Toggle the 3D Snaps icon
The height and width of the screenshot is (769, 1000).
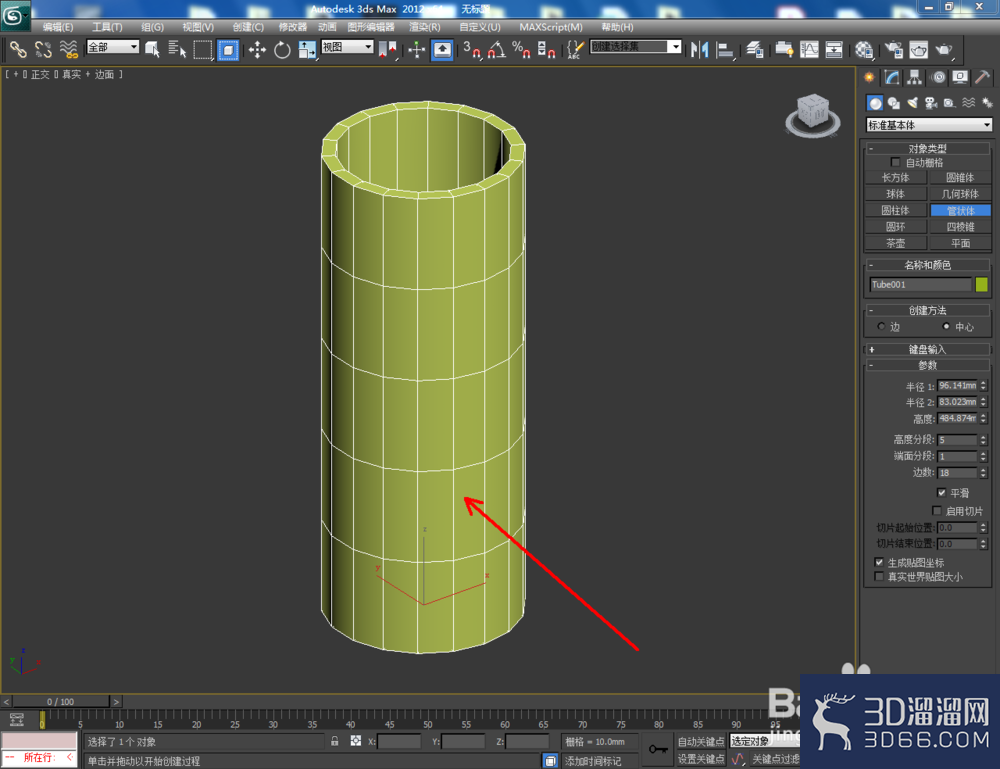[x=472, y=49]
